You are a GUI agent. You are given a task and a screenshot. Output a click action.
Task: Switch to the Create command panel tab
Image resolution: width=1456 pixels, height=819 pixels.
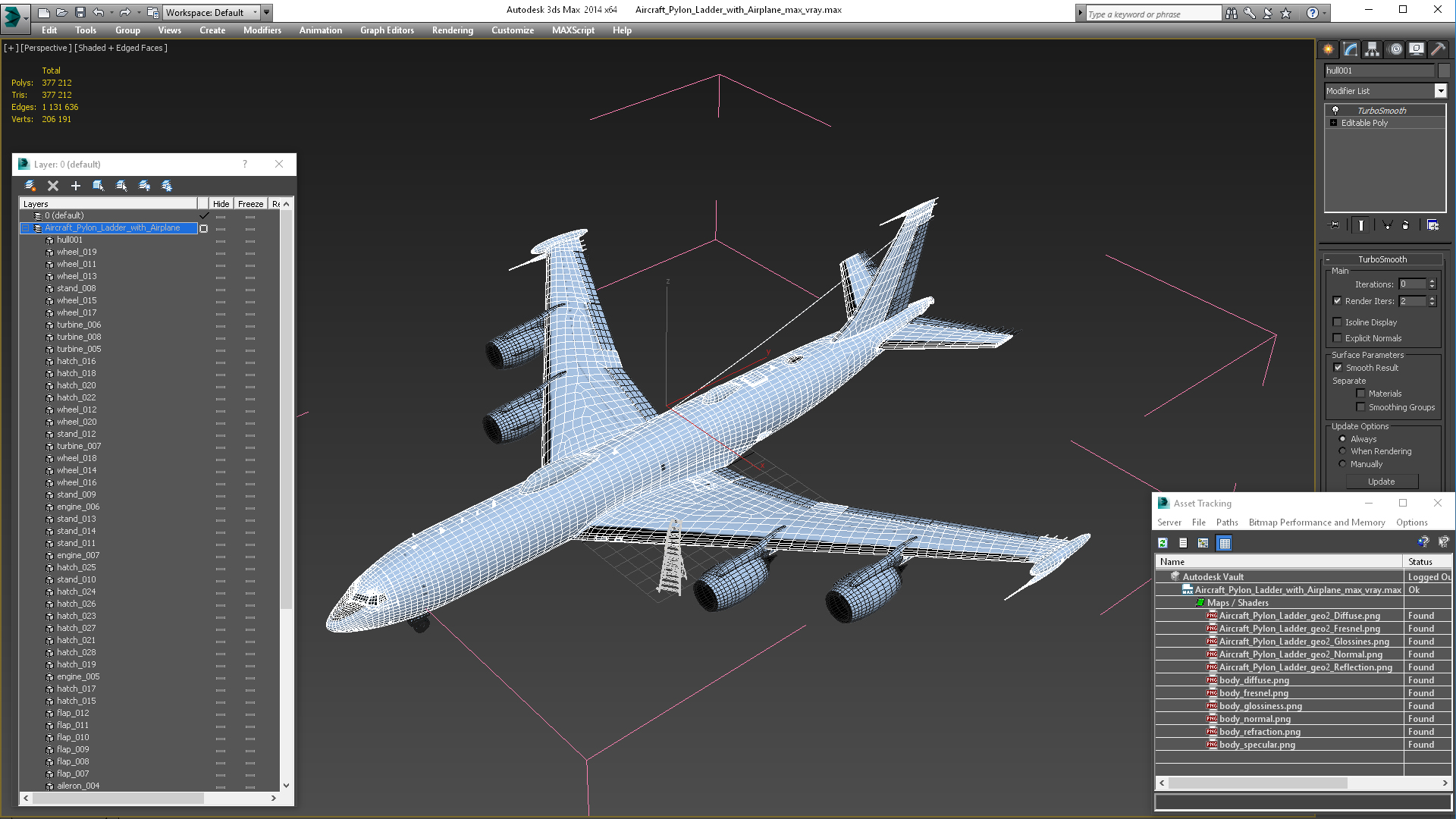pos(1329,49)
